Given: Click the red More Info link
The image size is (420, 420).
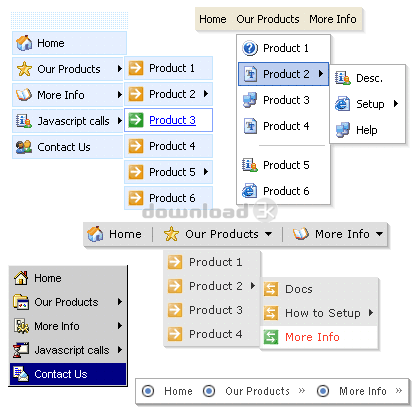Looking at the screenshot, I should [312, 337].
